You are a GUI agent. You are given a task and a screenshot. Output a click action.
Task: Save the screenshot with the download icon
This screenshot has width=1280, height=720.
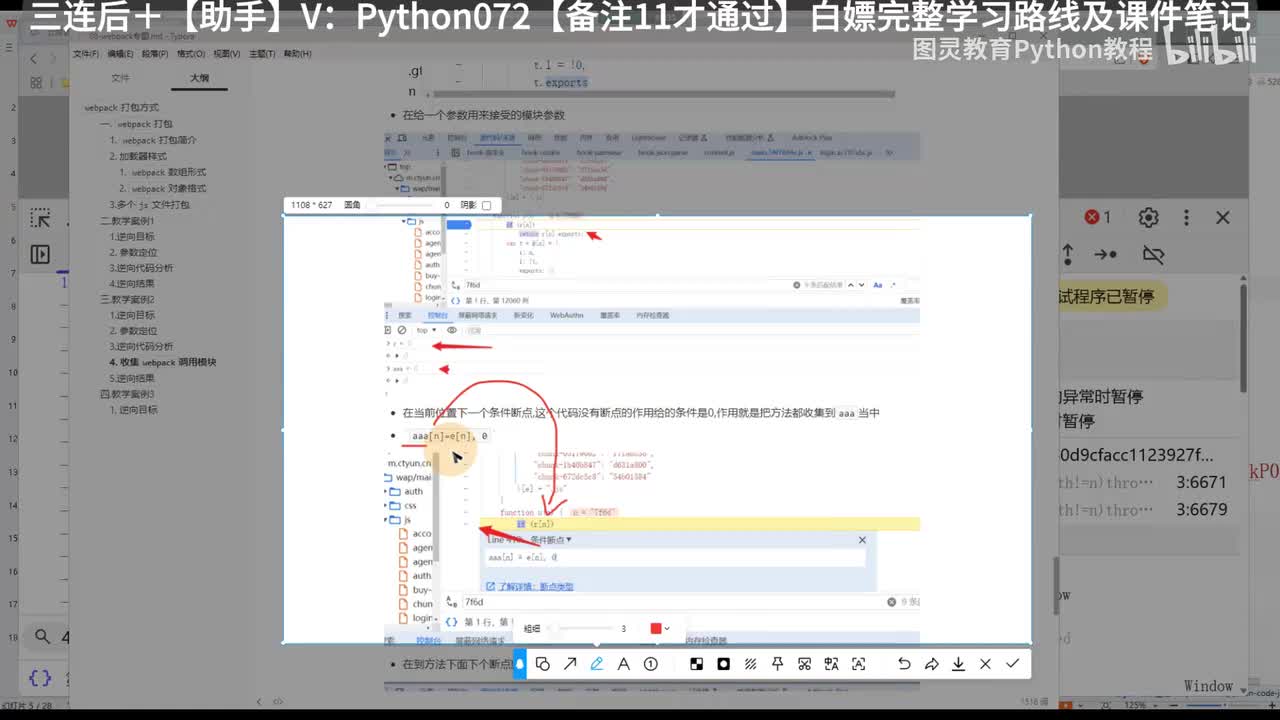958,664
